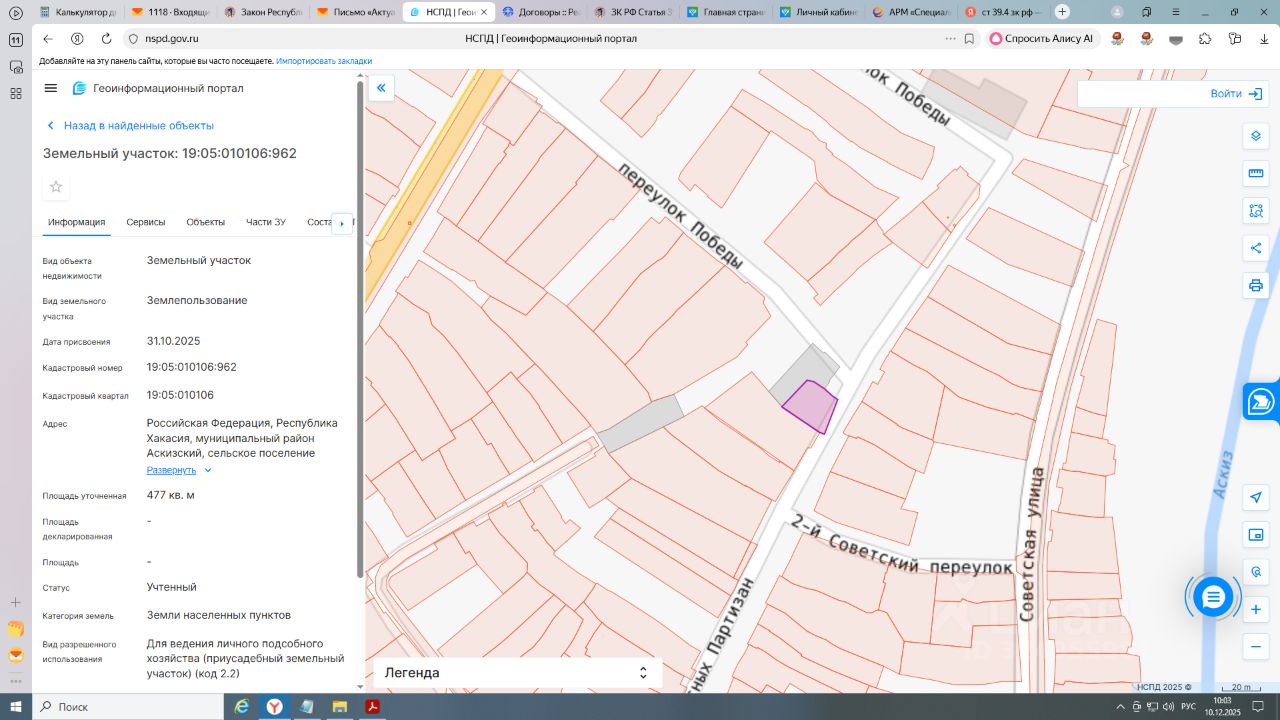Open a new browser tab
Screen dimensions: 1280x720
(x=1062, y=12)
